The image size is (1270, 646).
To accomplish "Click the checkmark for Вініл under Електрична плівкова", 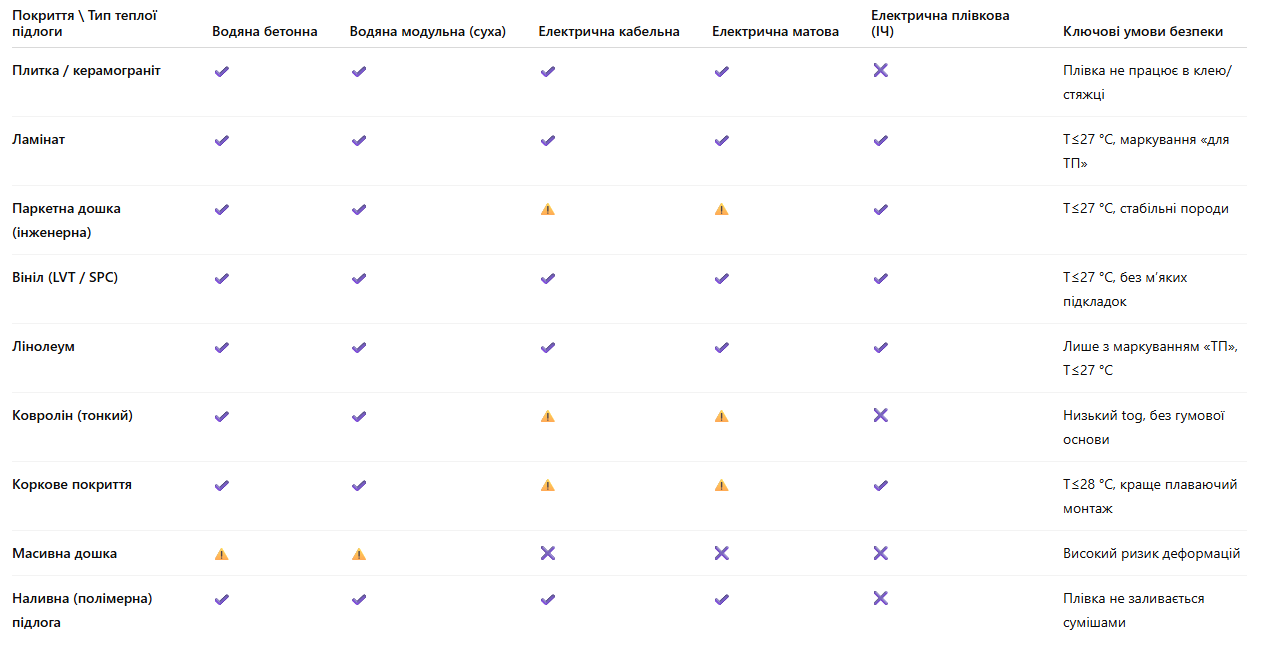I will pyautogui.click(x=880, y=278).
